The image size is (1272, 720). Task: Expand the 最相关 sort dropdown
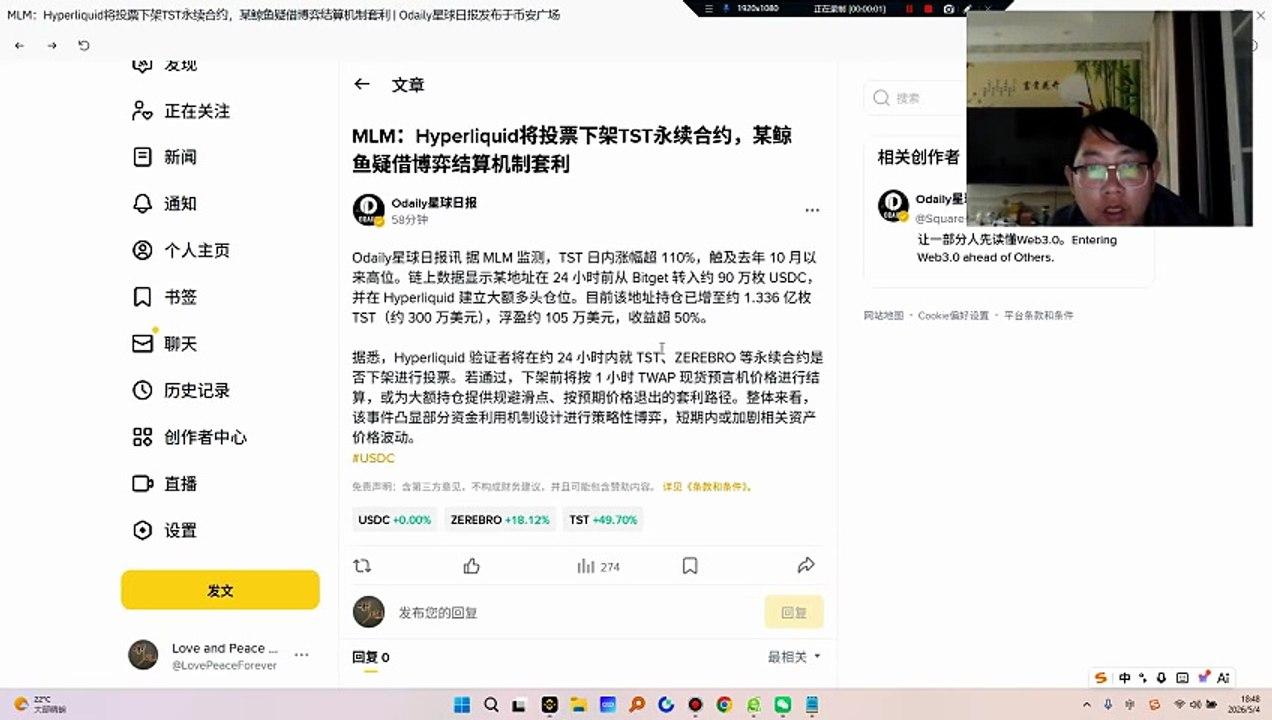794,657
